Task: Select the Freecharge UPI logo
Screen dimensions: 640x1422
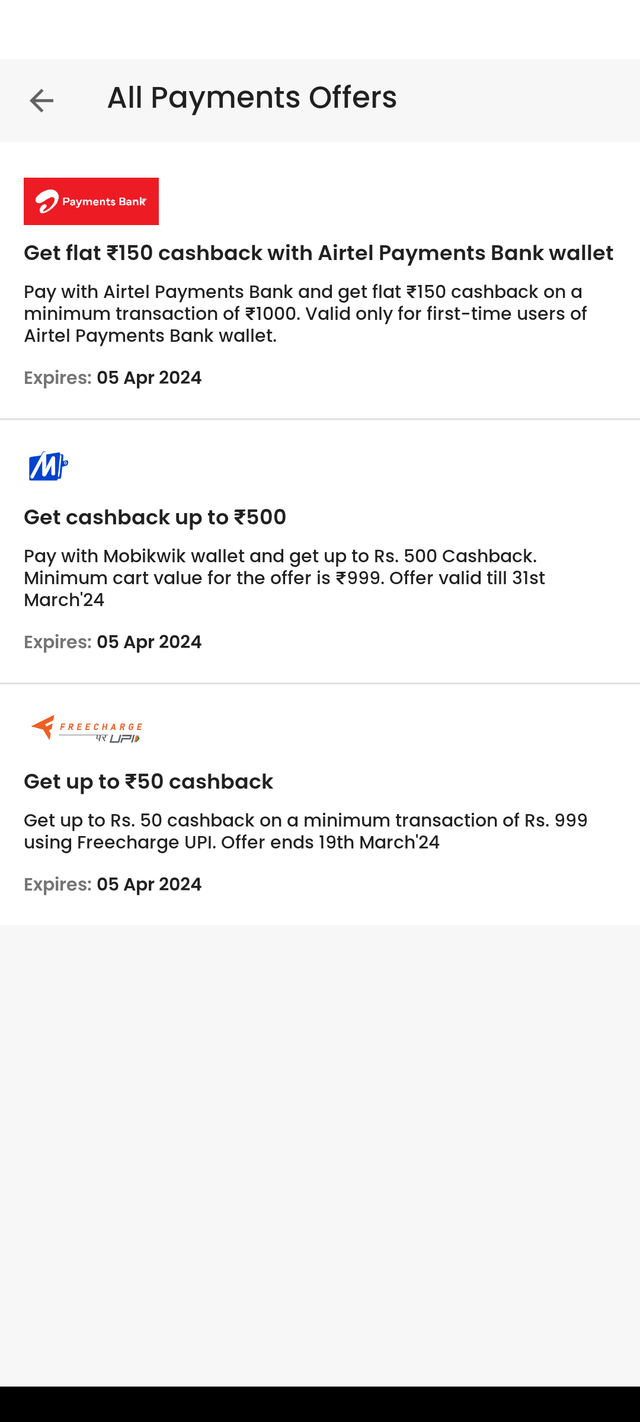Action: [x=87, y=729]
